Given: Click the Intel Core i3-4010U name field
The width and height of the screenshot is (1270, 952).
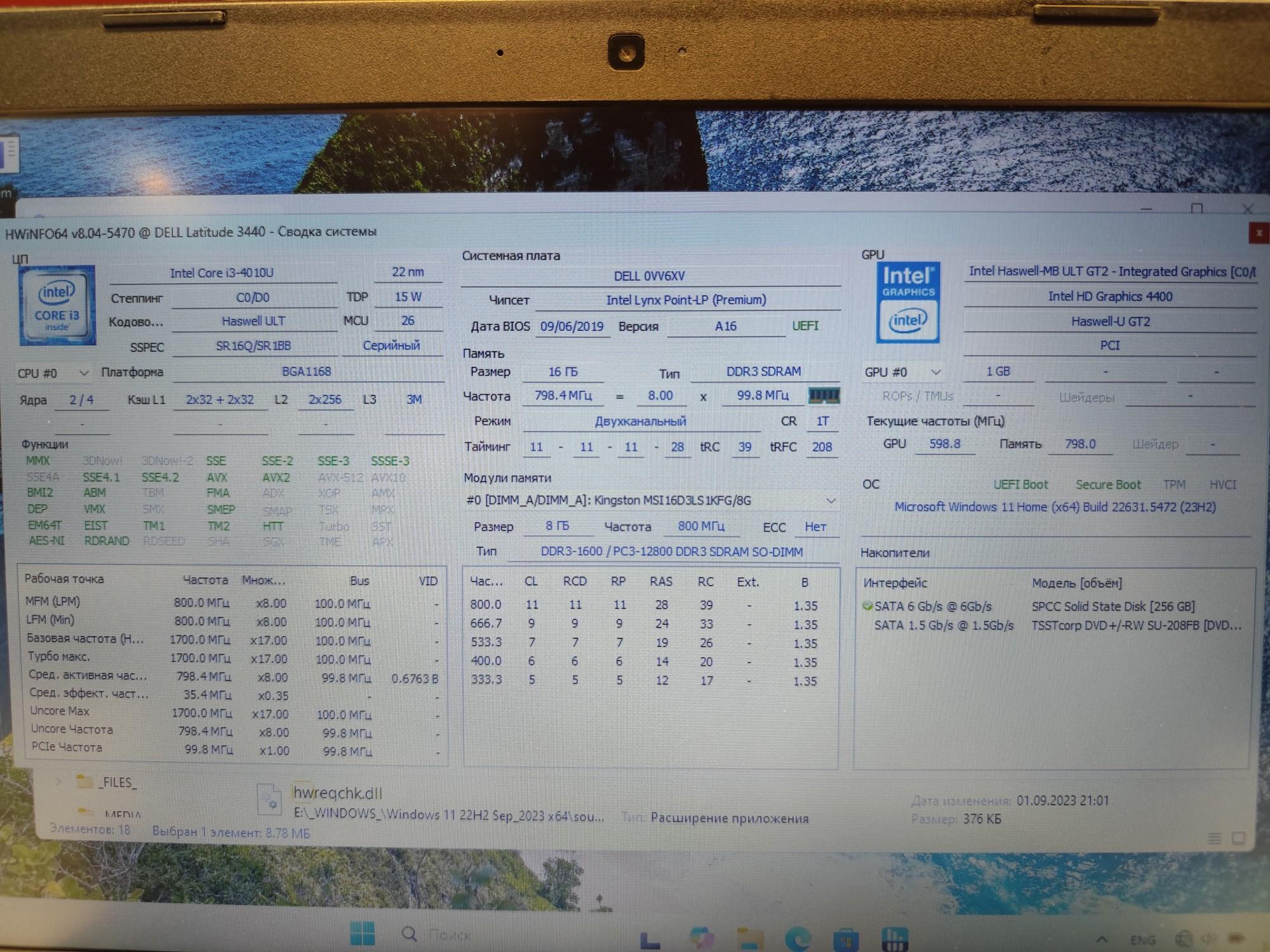Looking at the screenshot, I should [x=222, y=273].
